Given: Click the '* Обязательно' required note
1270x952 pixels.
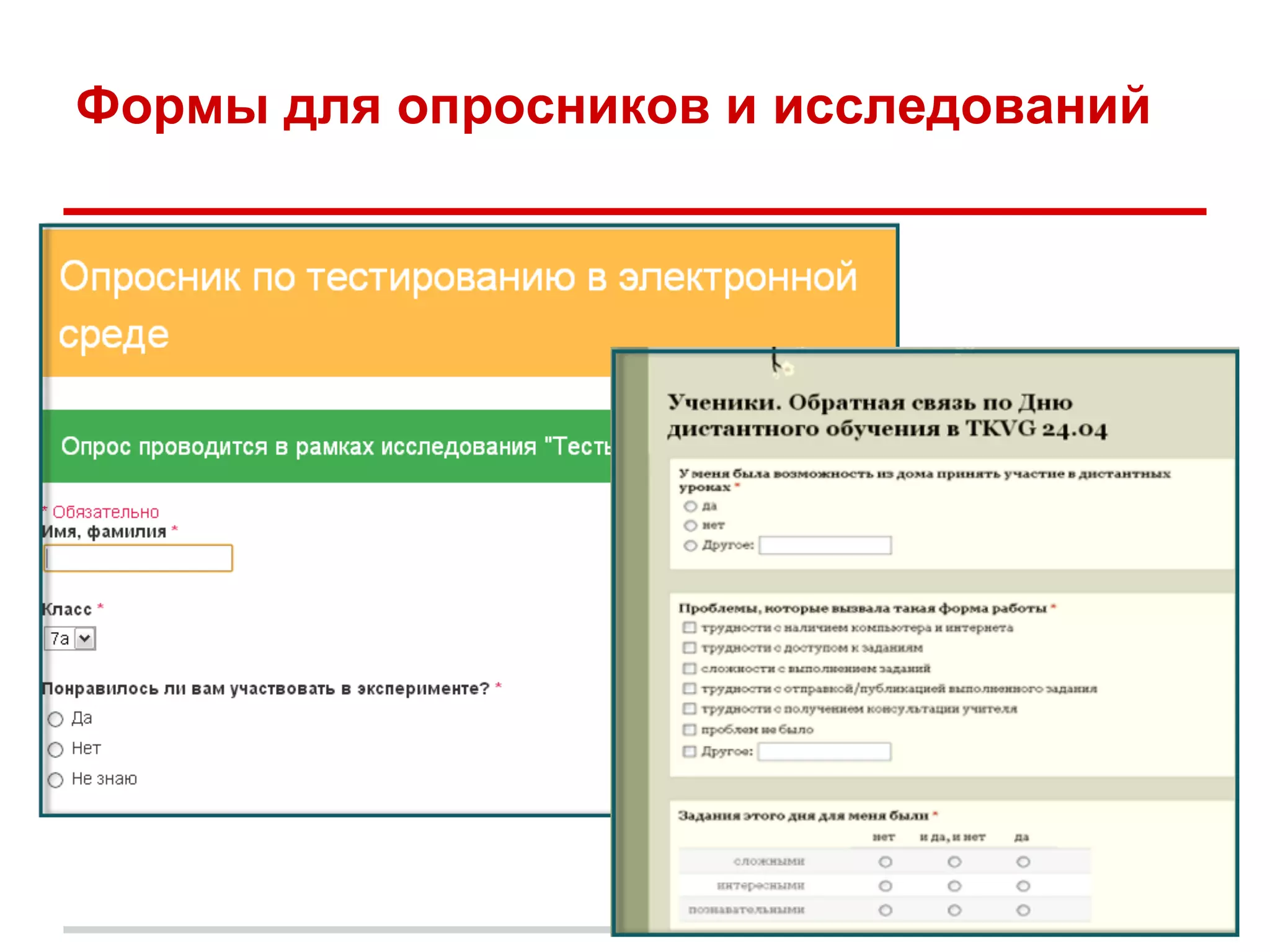Looking at the screenshot, I should click(x=100, y=512).
